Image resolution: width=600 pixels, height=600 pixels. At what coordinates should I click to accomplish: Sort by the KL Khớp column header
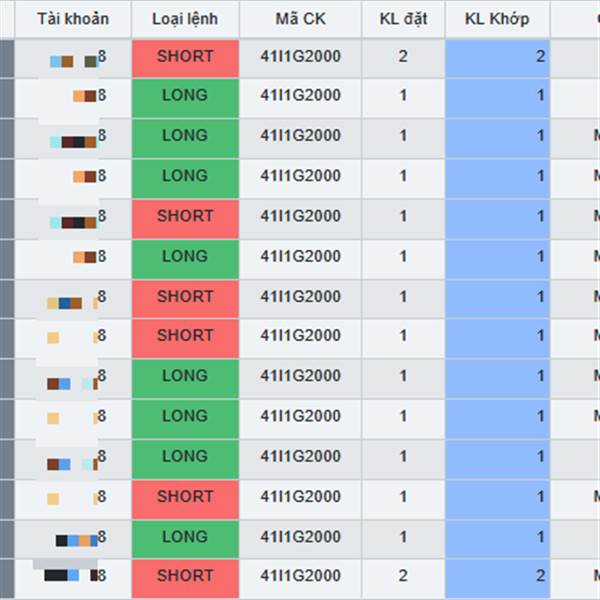497,19
